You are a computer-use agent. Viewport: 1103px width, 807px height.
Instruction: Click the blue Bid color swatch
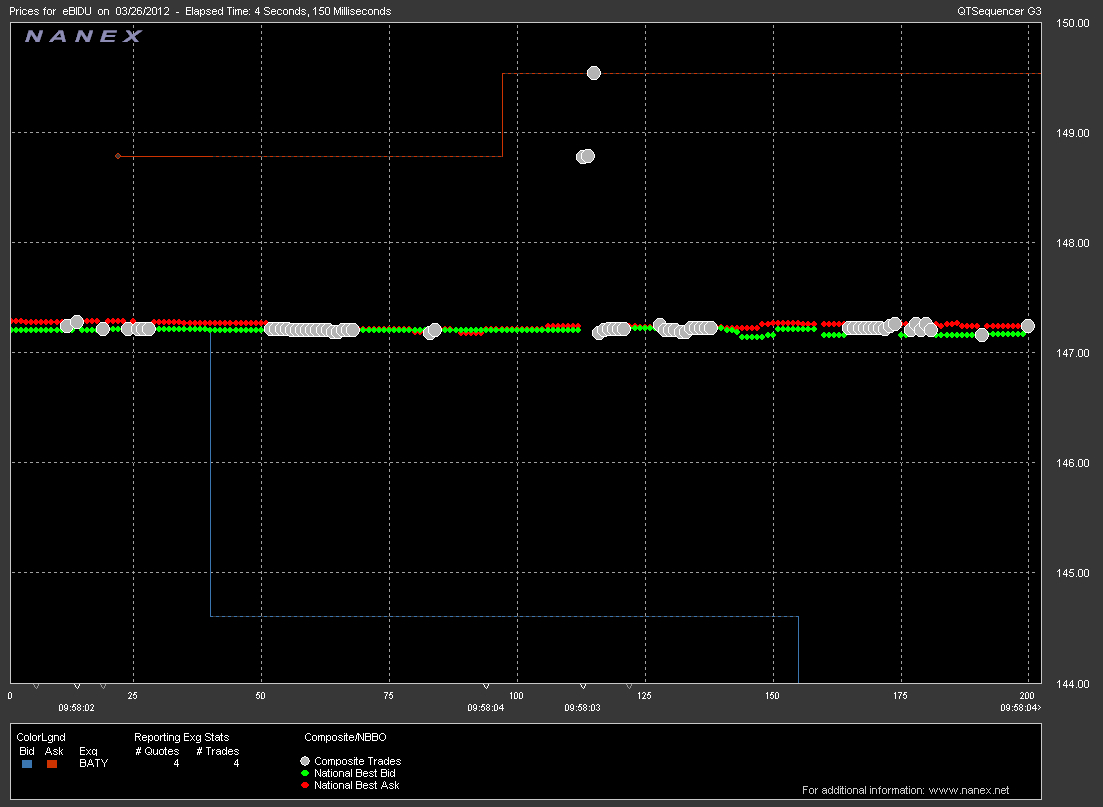coord(27,763)
